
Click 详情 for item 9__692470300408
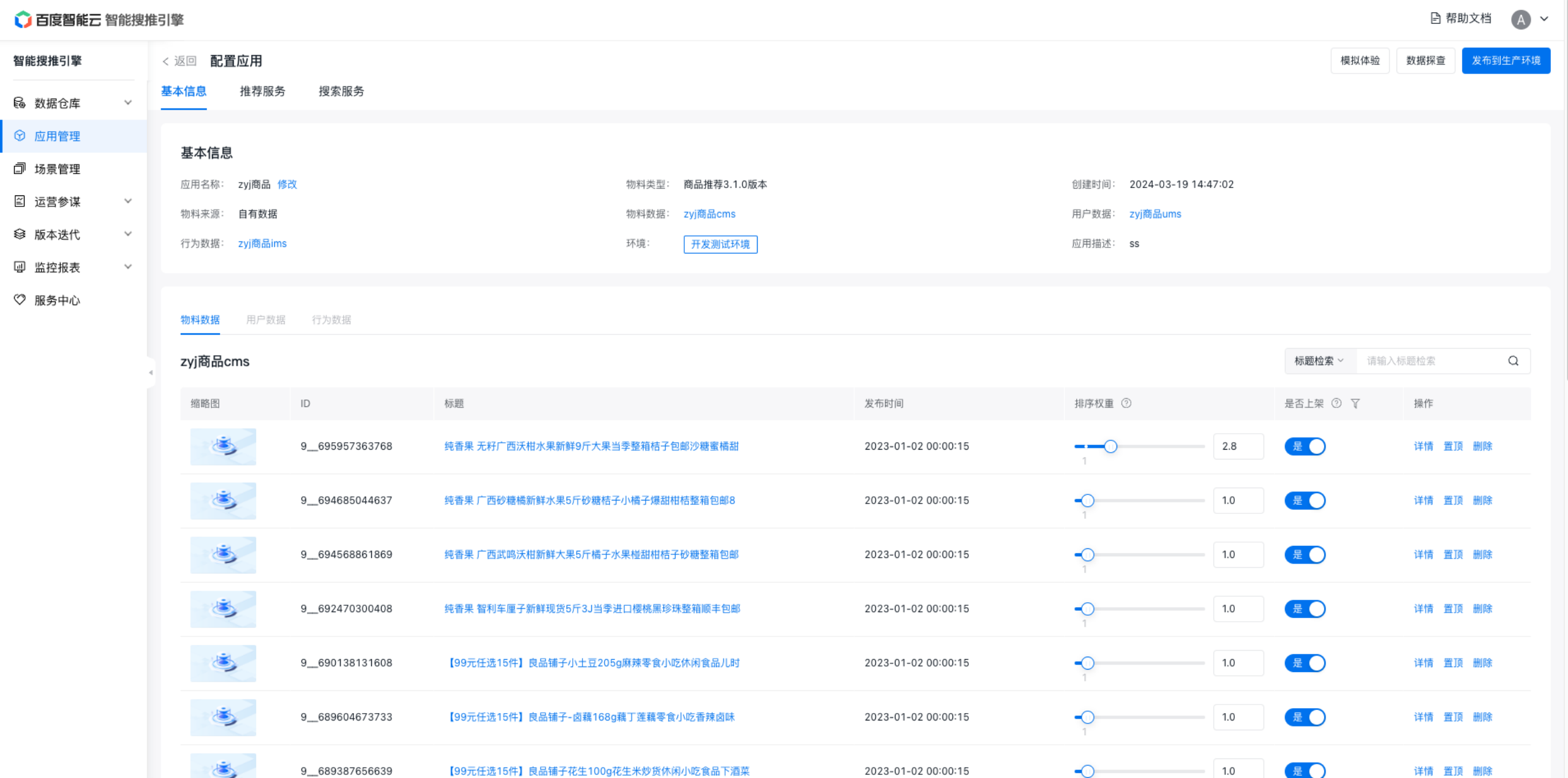(1423, 608)
